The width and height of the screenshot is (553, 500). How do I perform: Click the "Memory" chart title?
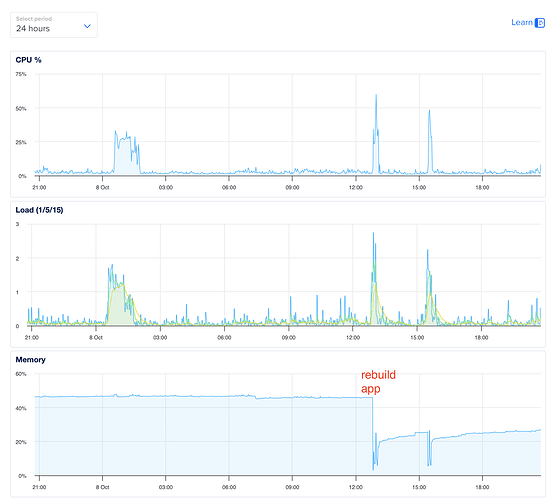click(30, 360)
